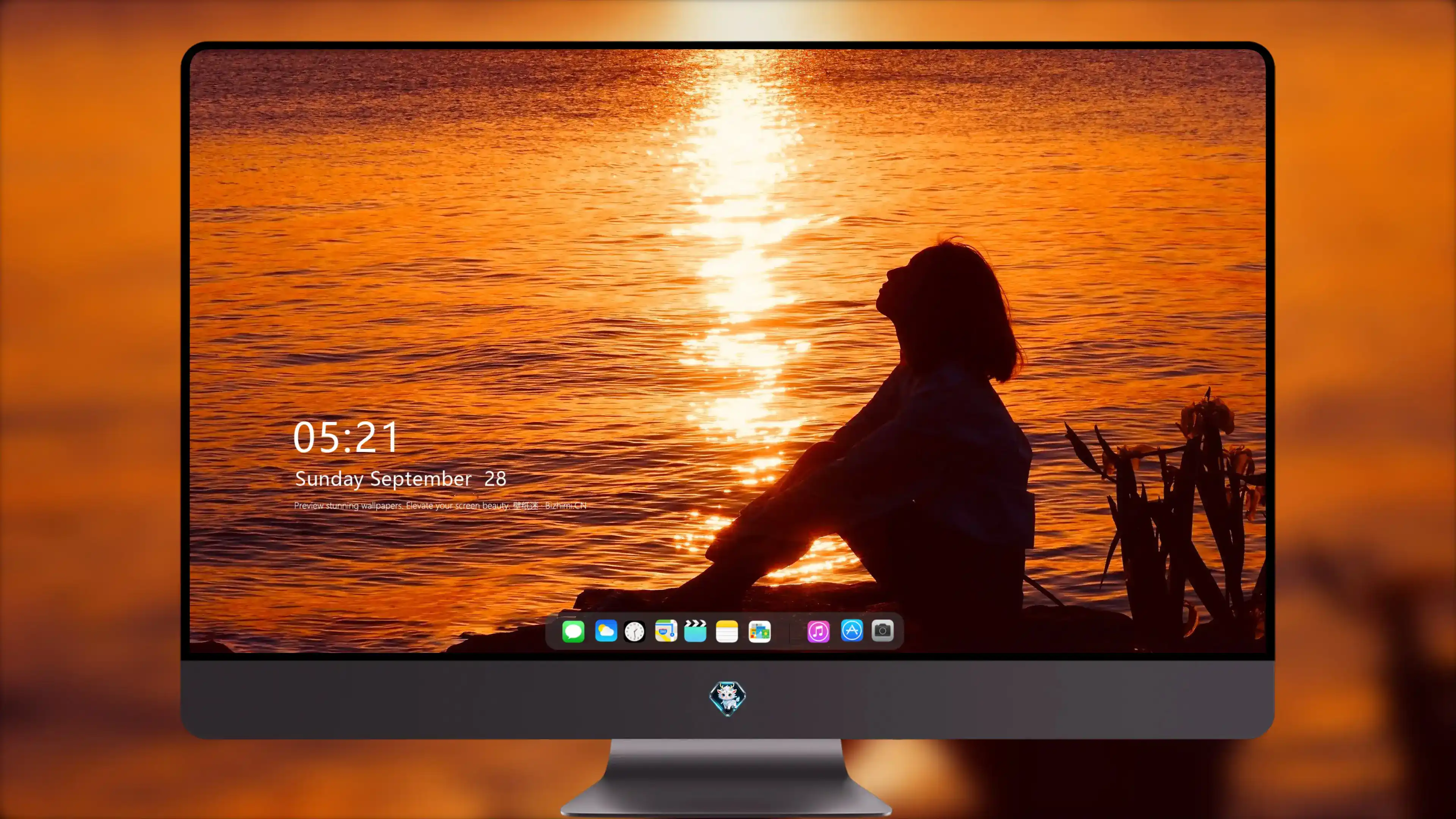Launch the Videos clapperboard app

coord(695,631)
